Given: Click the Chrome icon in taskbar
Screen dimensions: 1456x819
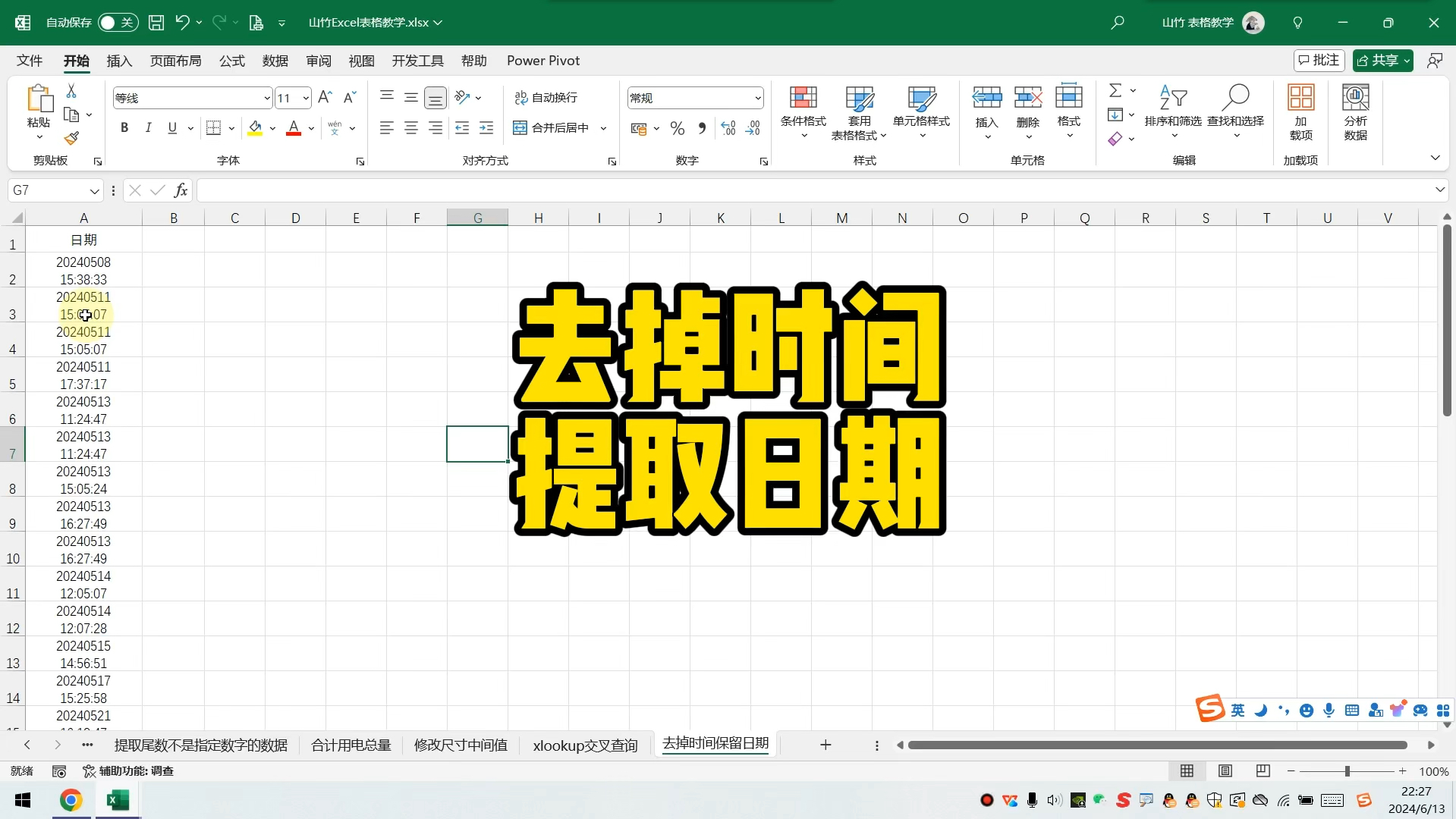Looking at the screenshot, I should click(x=71, y=800).
